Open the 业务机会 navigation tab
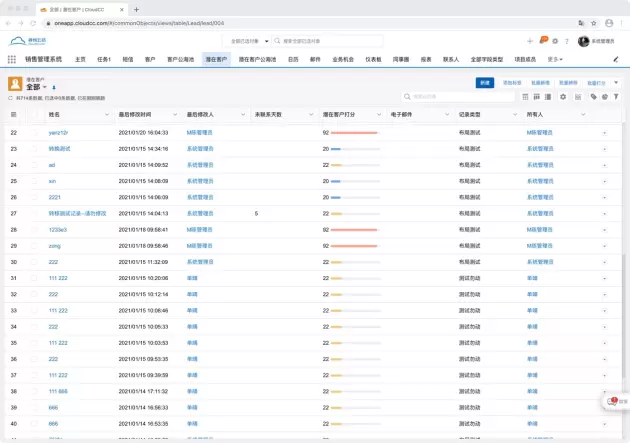Screen dimensions: 630x443 coord(343,59)
